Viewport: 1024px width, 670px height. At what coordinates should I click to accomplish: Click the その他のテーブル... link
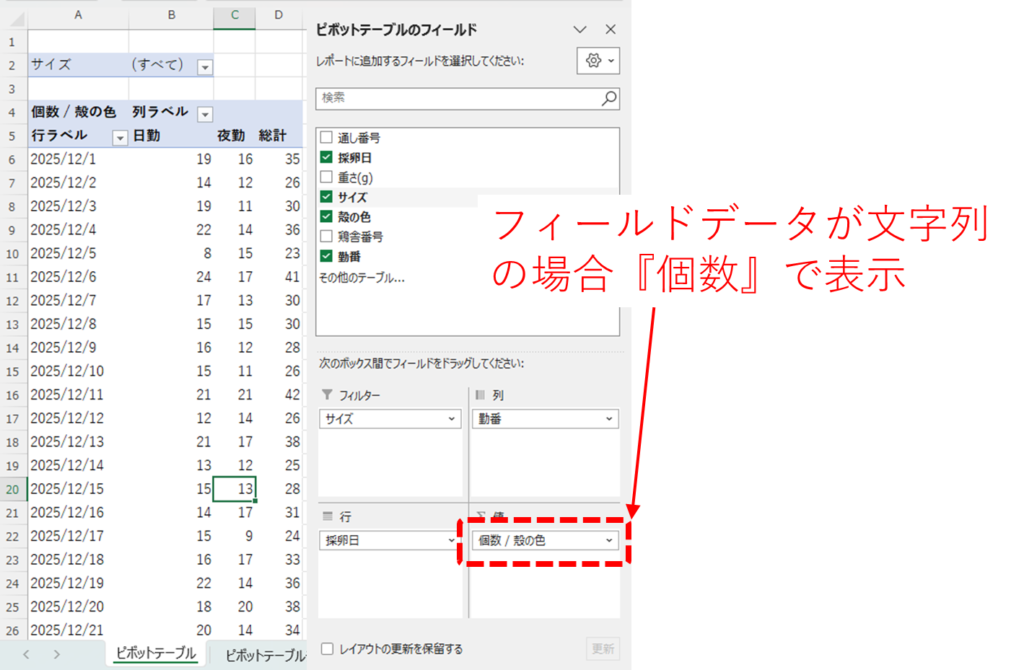pos(361,277)
